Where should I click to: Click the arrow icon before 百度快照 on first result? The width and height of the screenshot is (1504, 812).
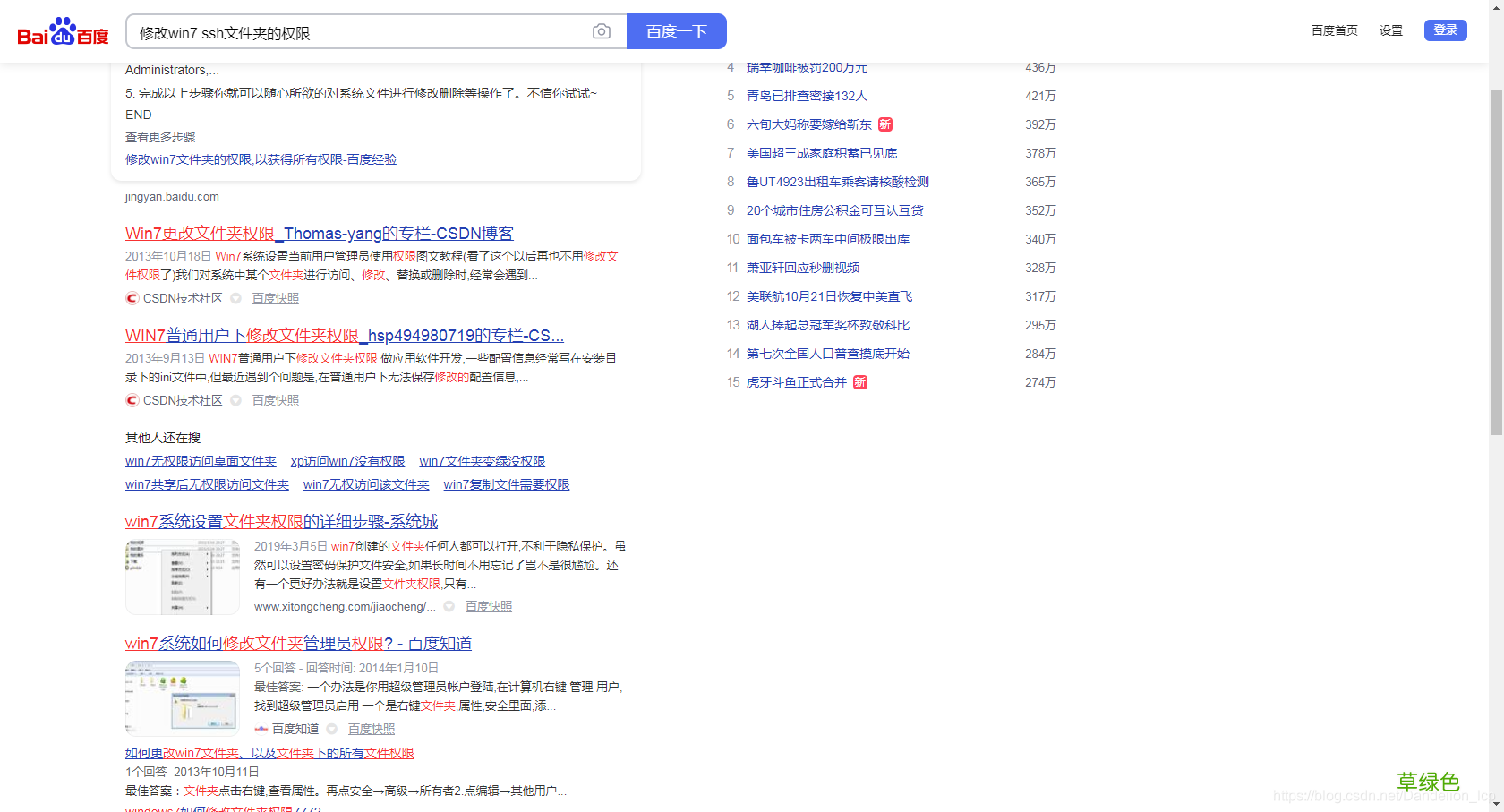(235, 298)
